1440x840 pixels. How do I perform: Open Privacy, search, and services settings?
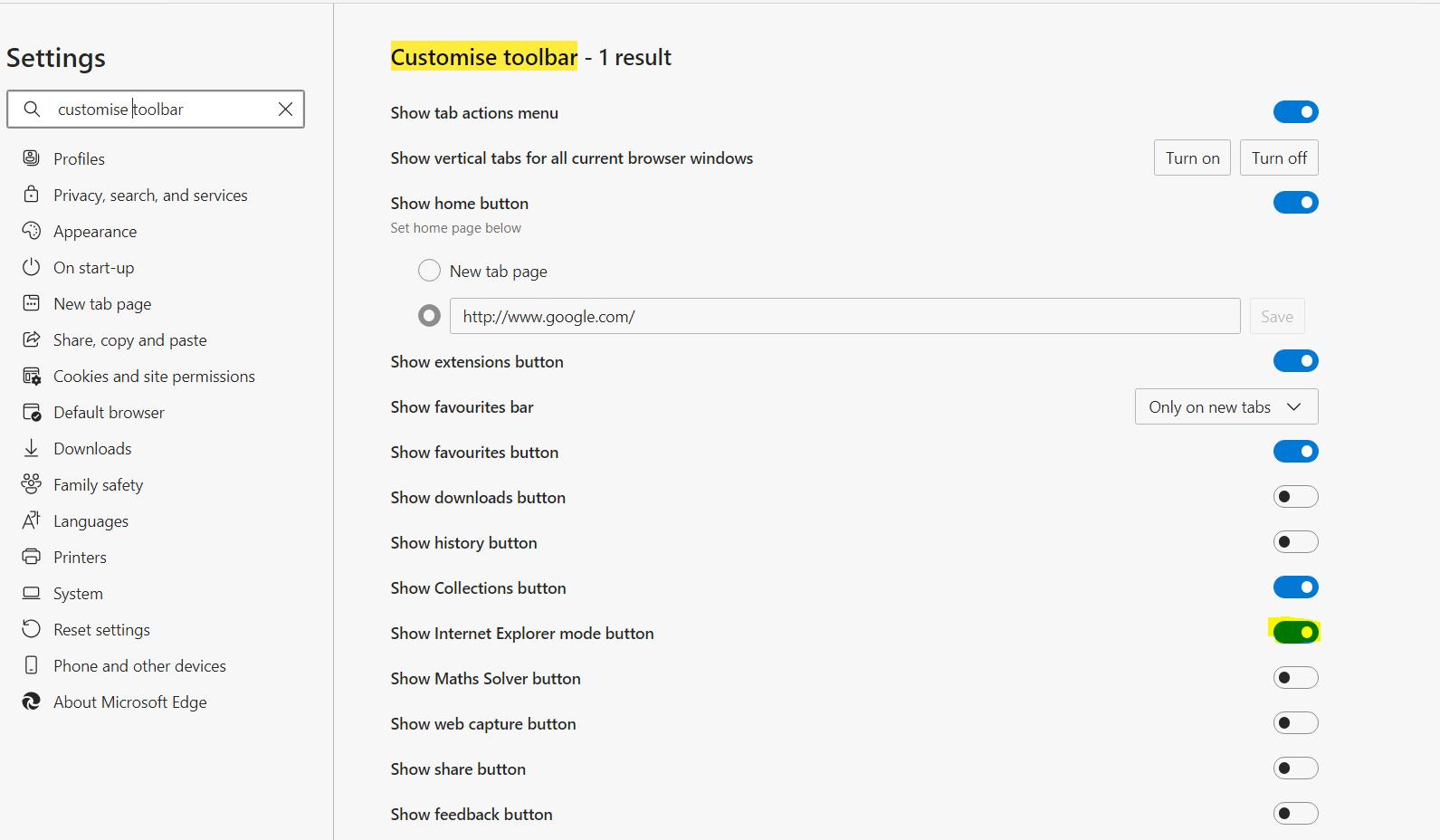click(150, 195)
